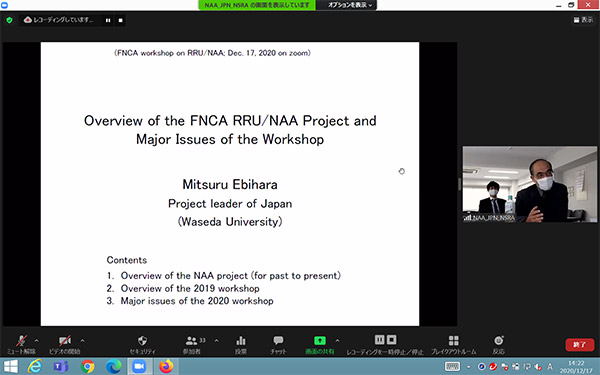Select the NAA_JPN_NSRA video thumbnail
This screenshot has height=375, width=600.
[x=530, y=184]
